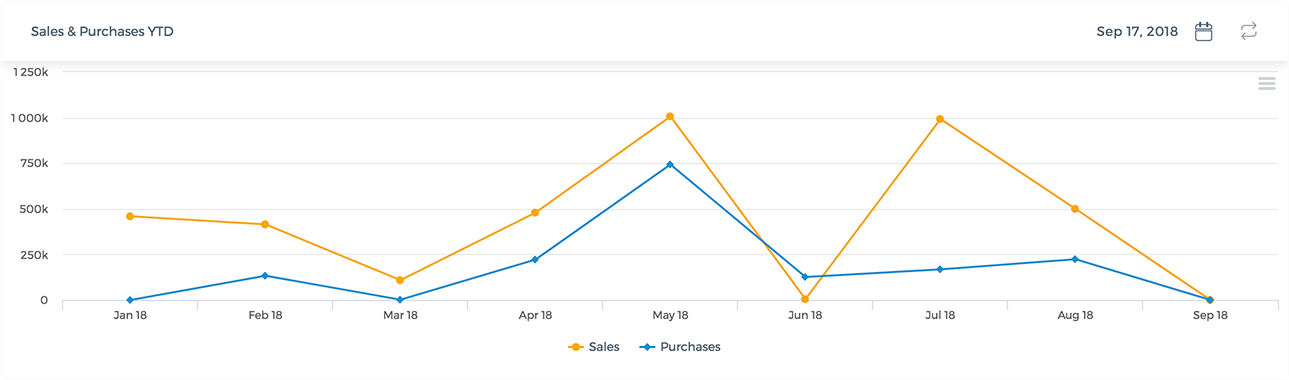Screen dimensions: 1289x380
Task: Select the Purchases point for Jun 18
Action: pos(805,277)
